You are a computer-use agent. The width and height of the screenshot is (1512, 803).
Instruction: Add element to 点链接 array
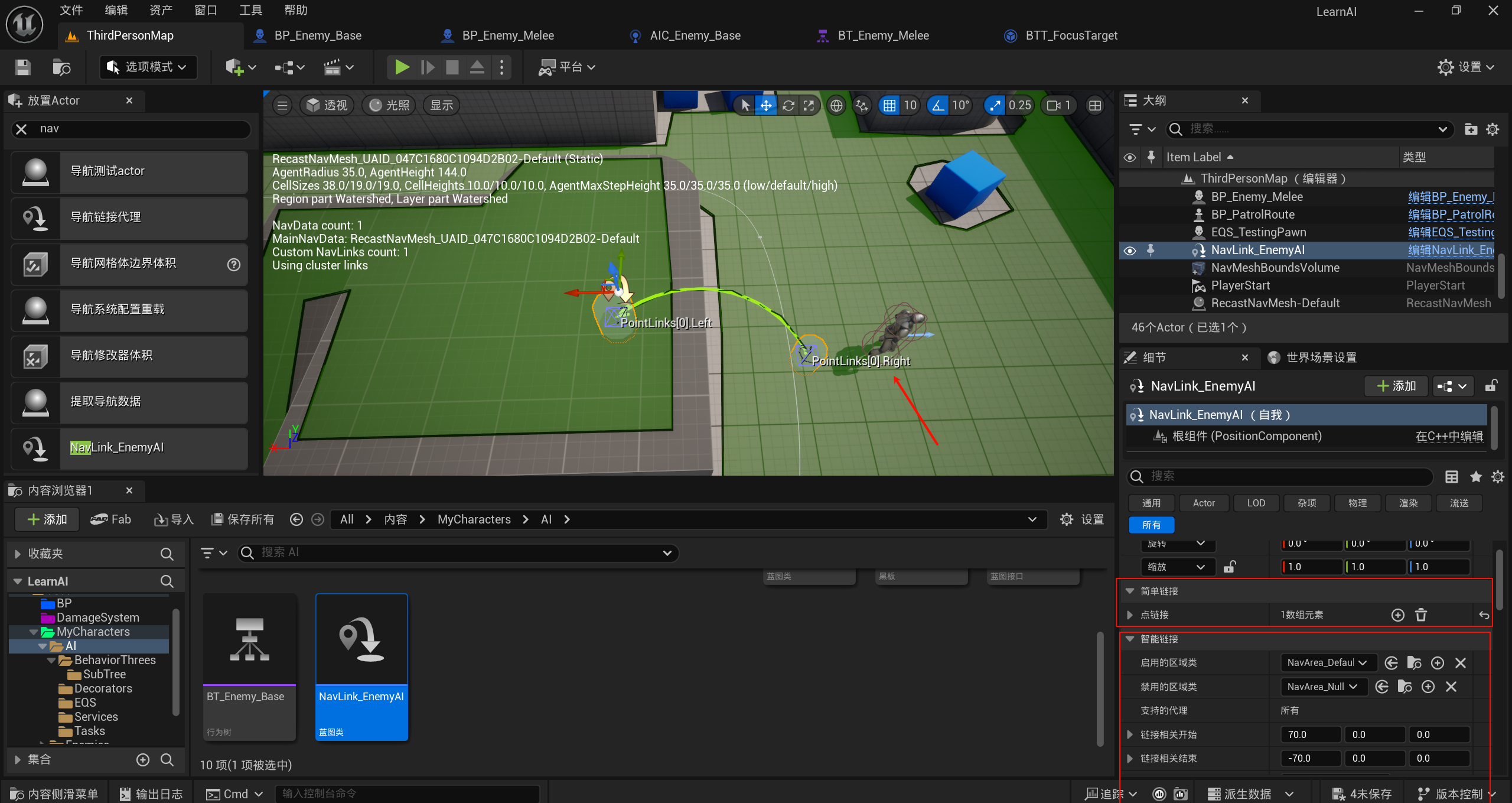[x=1397, y=615]
